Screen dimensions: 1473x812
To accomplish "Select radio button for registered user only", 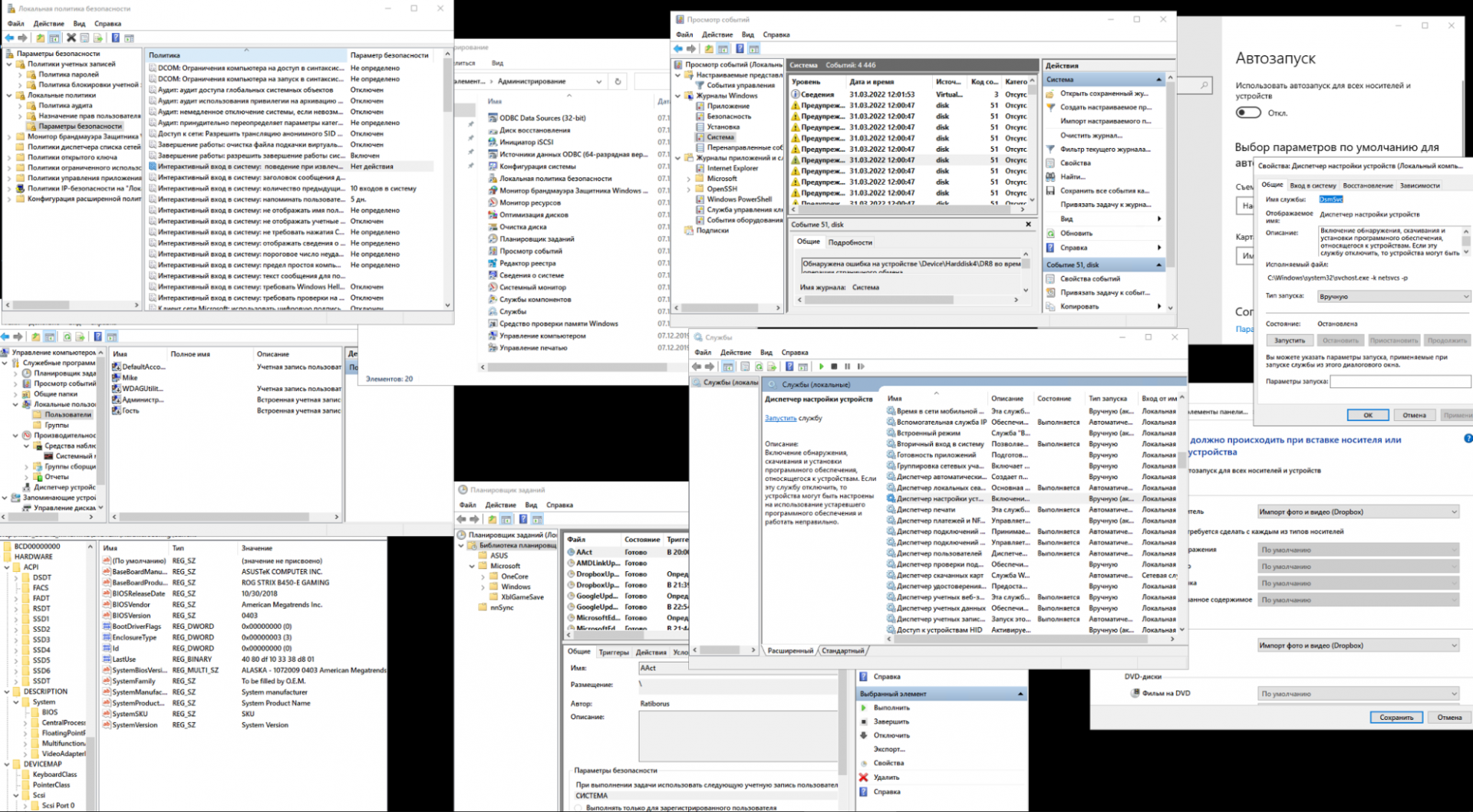I will pyautogui.click(x=580, y=807).
